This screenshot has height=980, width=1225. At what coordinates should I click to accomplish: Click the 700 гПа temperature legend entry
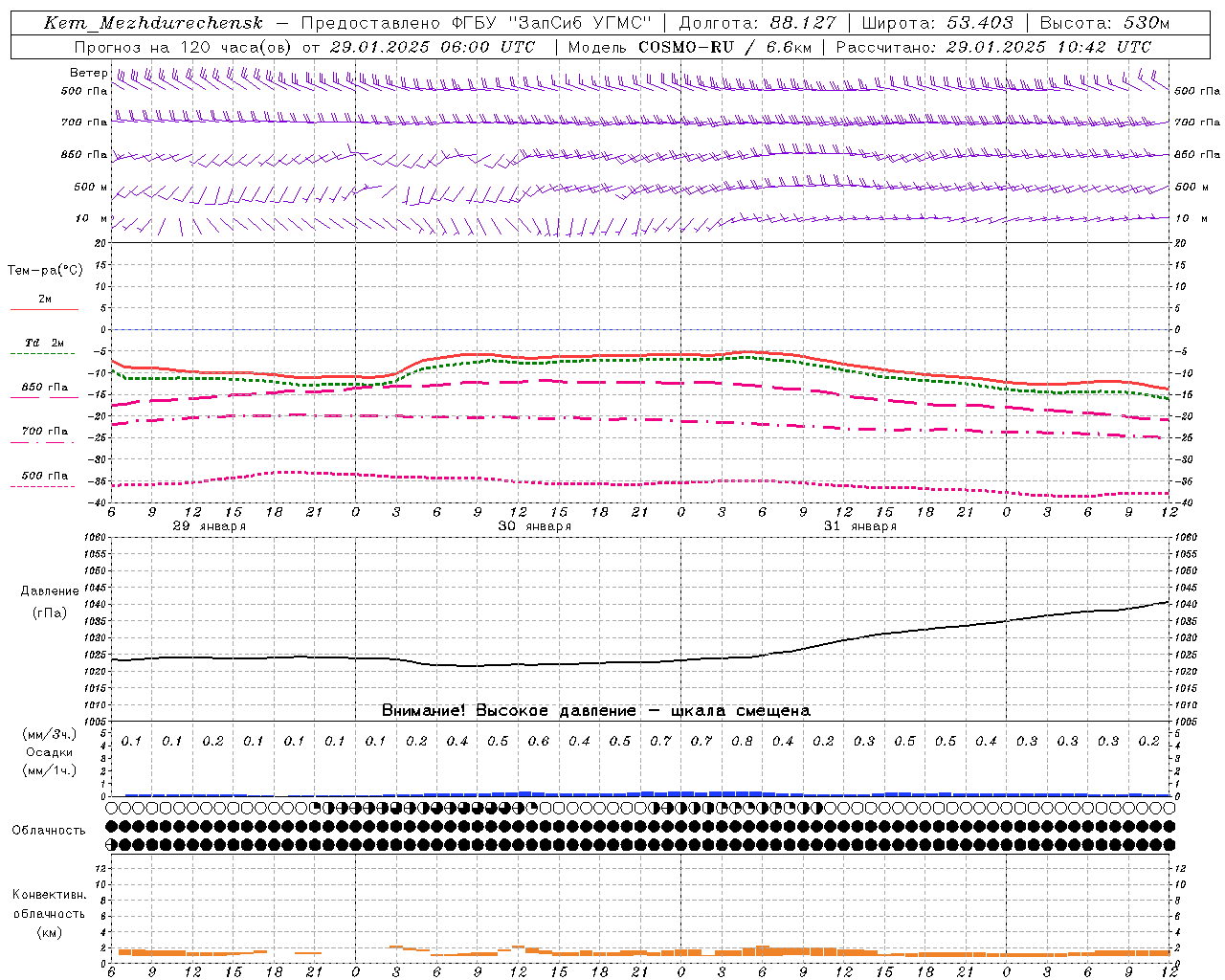pyautogui.click(x=44, y=432)
